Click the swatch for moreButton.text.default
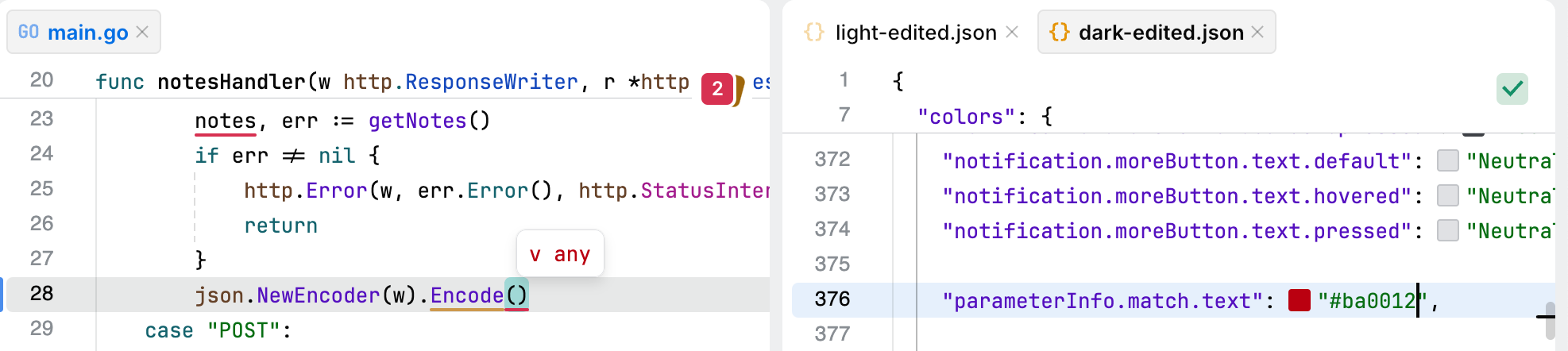This screenshot has width=1568, height=351. 1448,160
